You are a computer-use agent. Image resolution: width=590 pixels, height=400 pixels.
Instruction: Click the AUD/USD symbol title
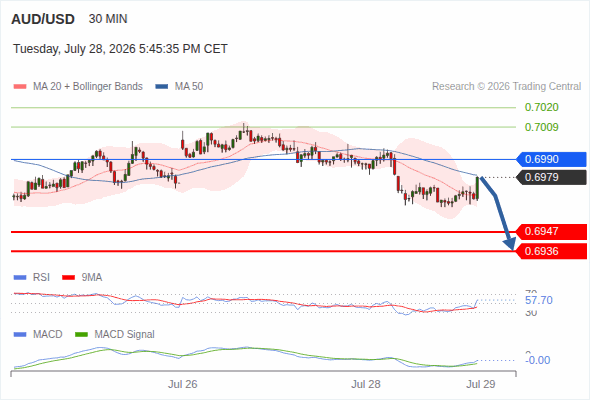click(x=43, y=19)
